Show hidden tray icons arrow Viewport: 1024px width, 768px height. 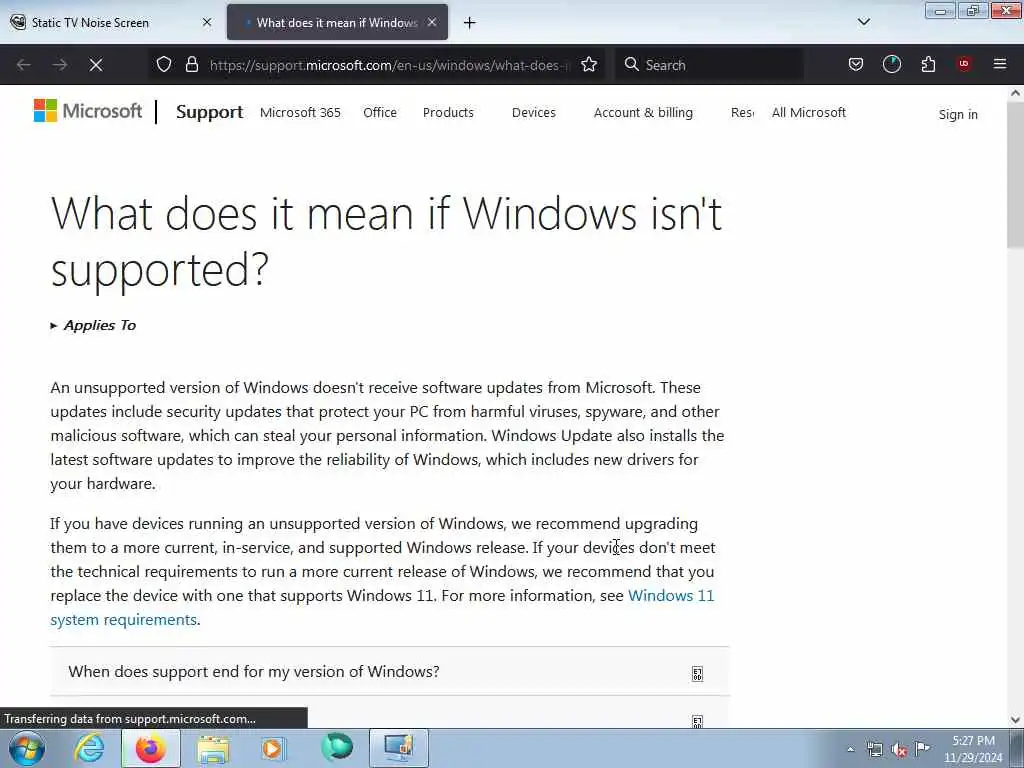tap(850, 749)
